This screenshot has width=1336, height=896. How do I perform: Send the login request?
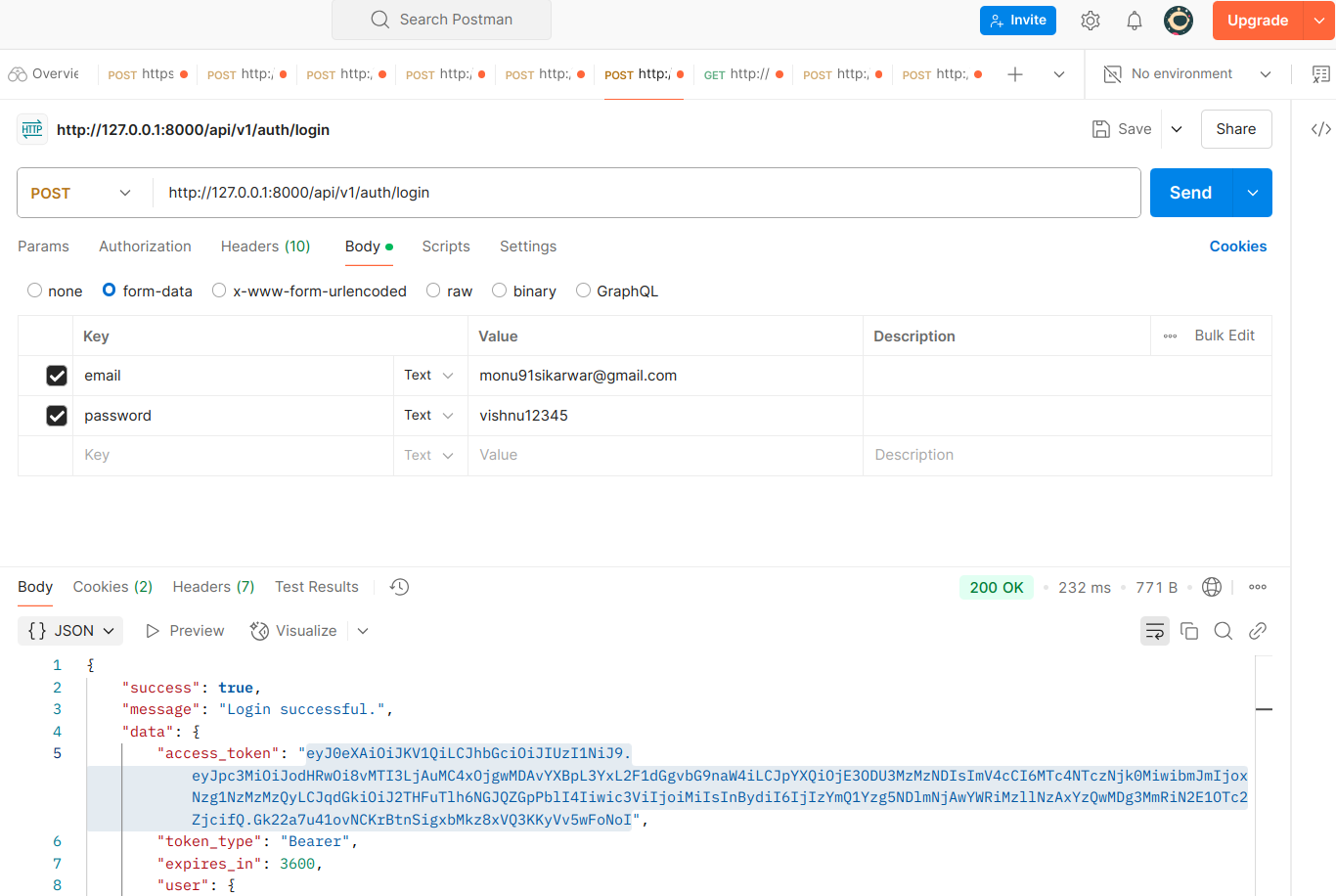[x=1191, y=193]
